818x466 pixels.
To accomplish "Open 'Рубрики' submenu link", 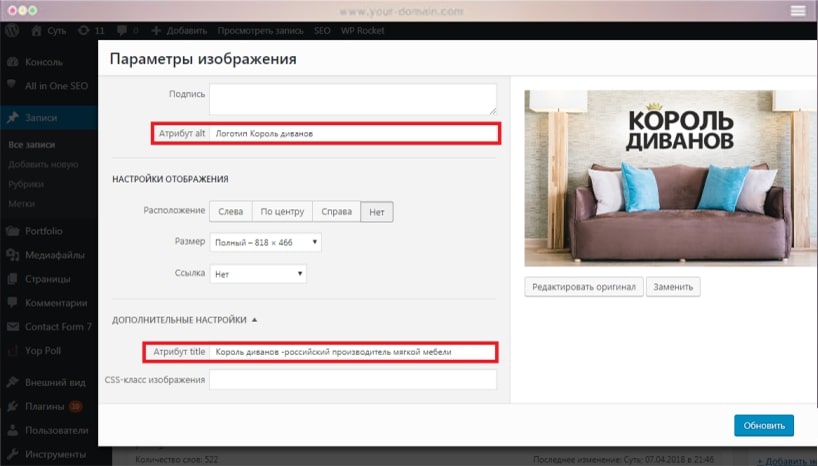I will 26,184.
